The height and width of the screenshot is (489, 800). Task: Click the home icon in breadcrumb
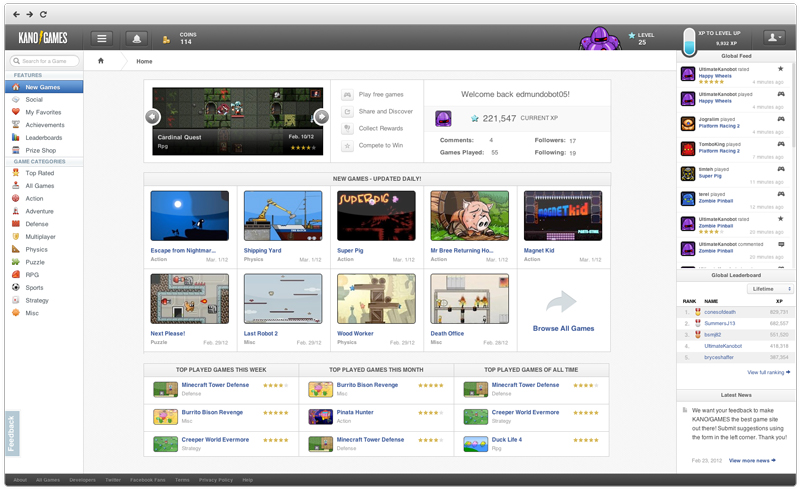click(x=101, y=61)
